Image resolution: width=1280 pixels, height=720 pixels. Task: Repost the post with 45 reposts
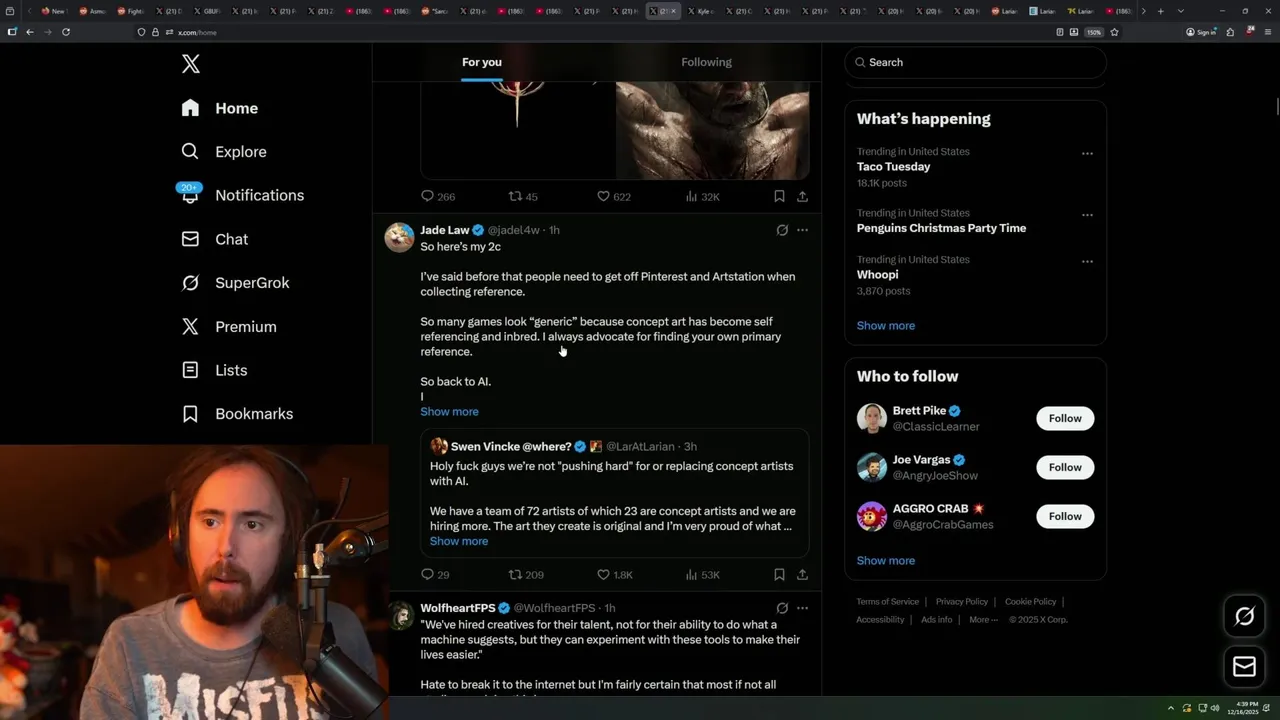[523, 197]
